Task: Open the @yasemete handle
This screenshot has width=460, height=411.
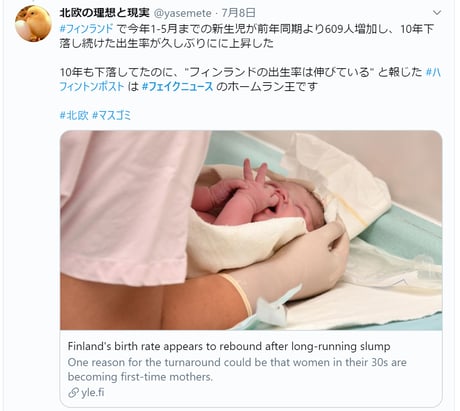Action: pos(182,13)
